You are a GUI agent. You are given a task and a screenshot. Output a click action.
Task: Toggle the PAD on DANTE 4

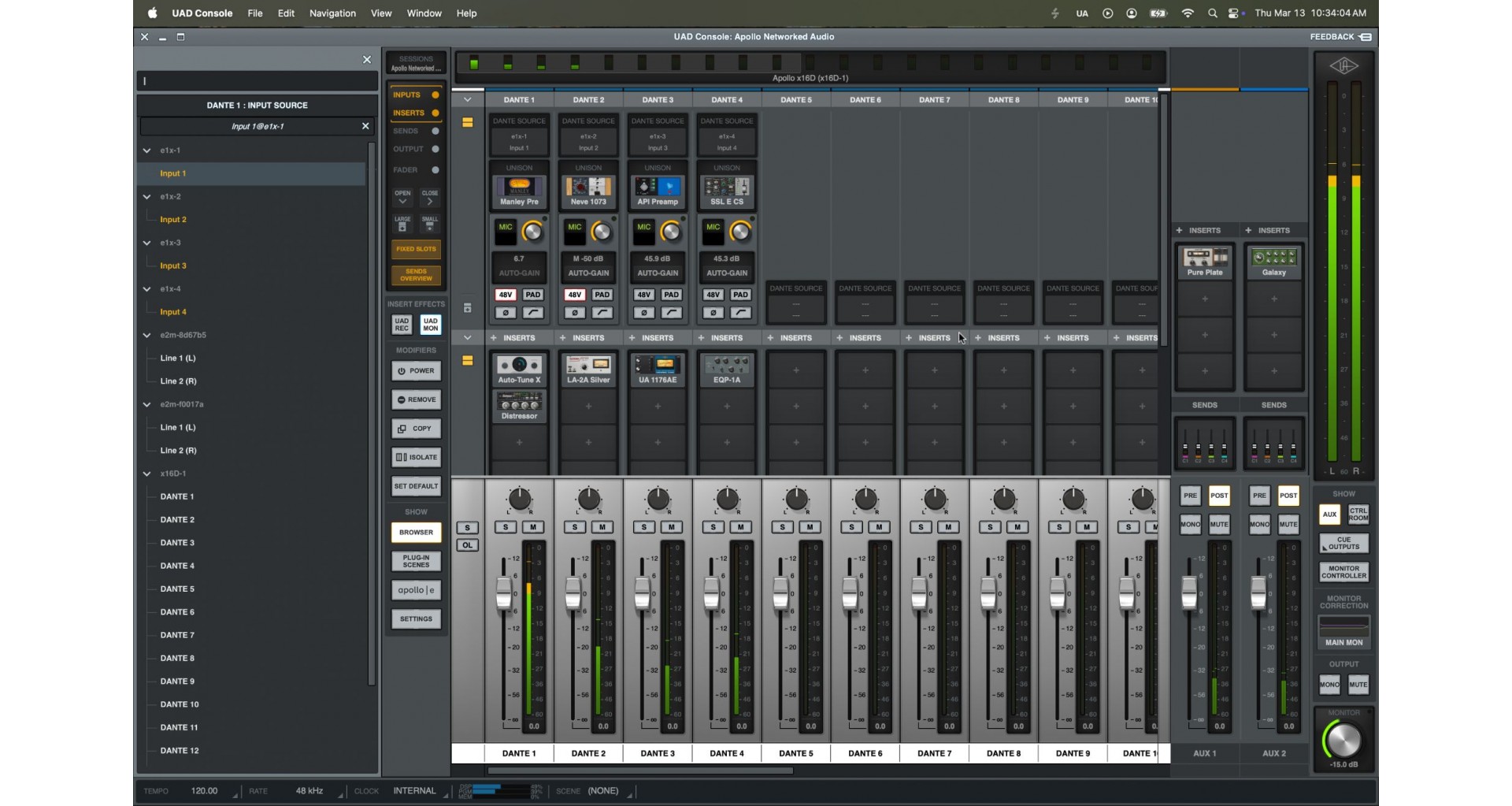pyautogui.click(x=741, y=295)
